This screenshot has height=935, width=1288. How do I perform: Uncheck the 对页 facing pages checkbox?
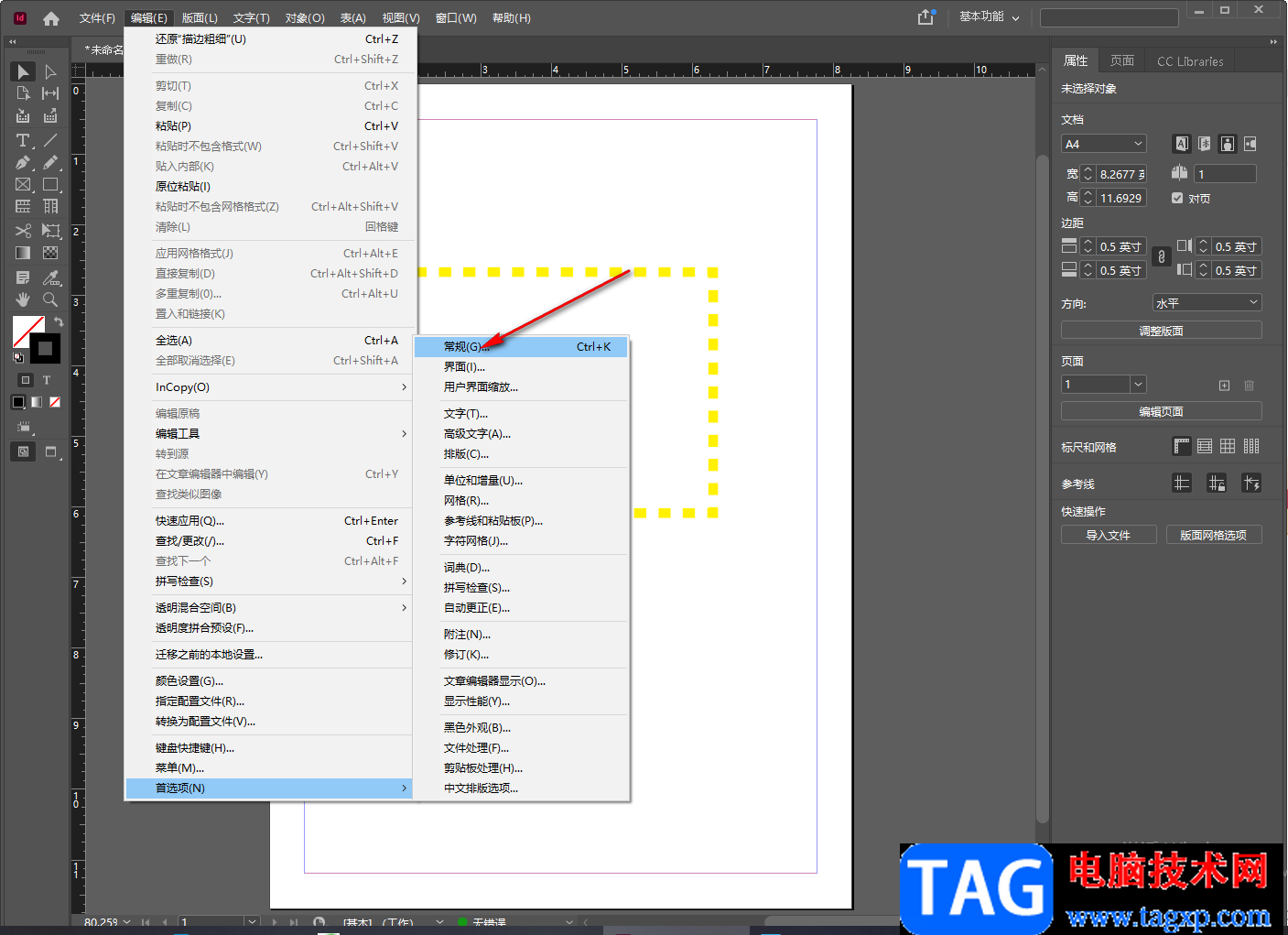coord(1177,198)
